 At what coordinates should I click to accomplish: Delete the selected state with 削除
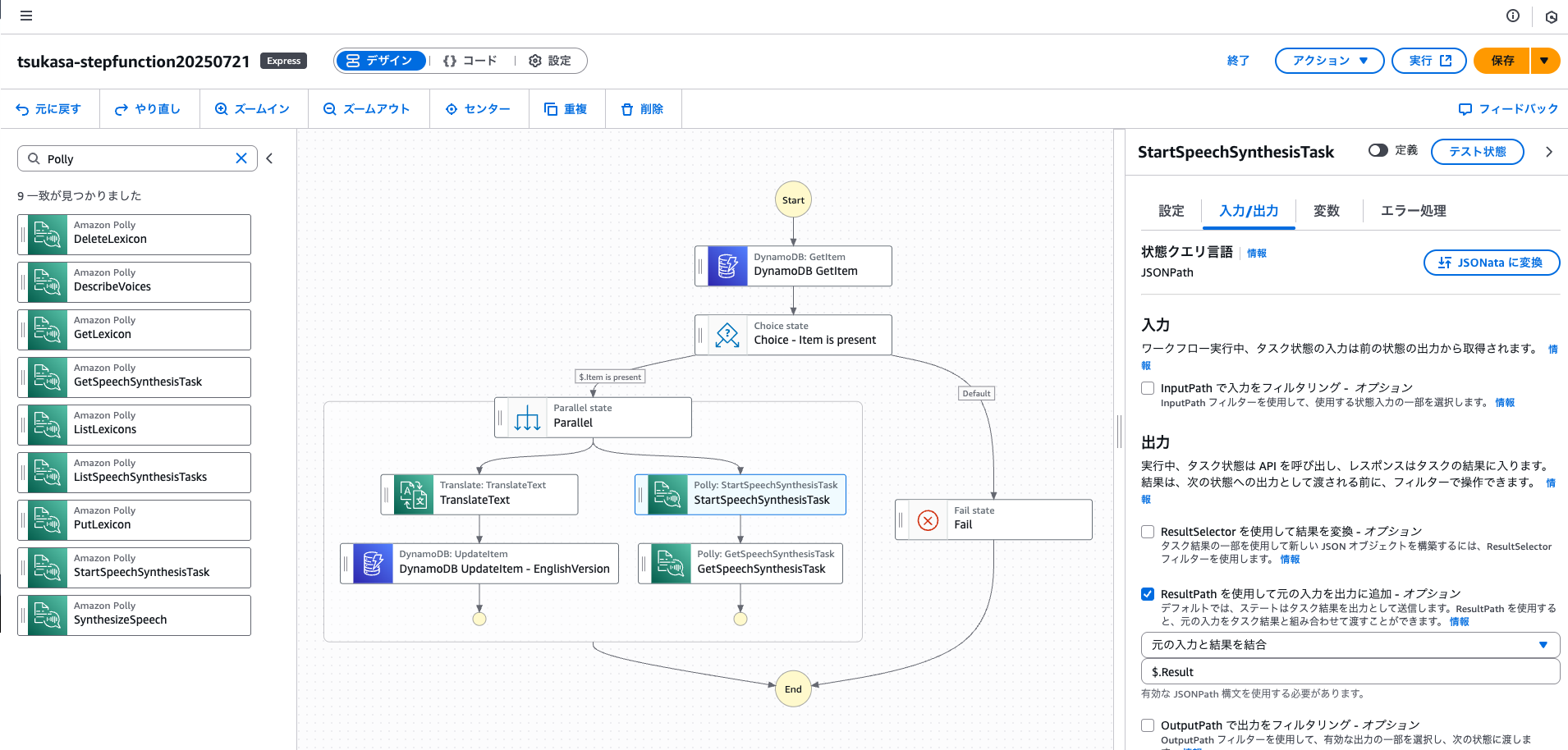click(x=642, y=109)
